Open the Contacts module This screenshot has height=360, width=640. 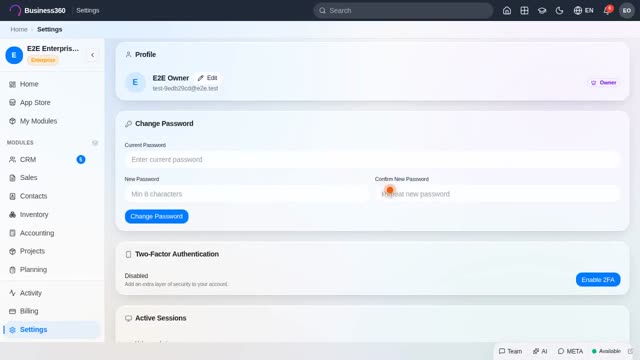coord(51,196)
